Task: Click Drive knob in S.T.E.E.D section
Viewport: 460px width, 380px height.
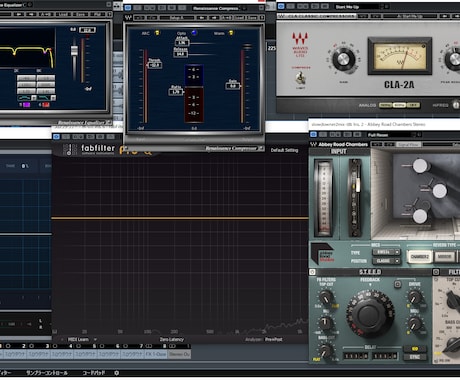Action: coord(415,297)
